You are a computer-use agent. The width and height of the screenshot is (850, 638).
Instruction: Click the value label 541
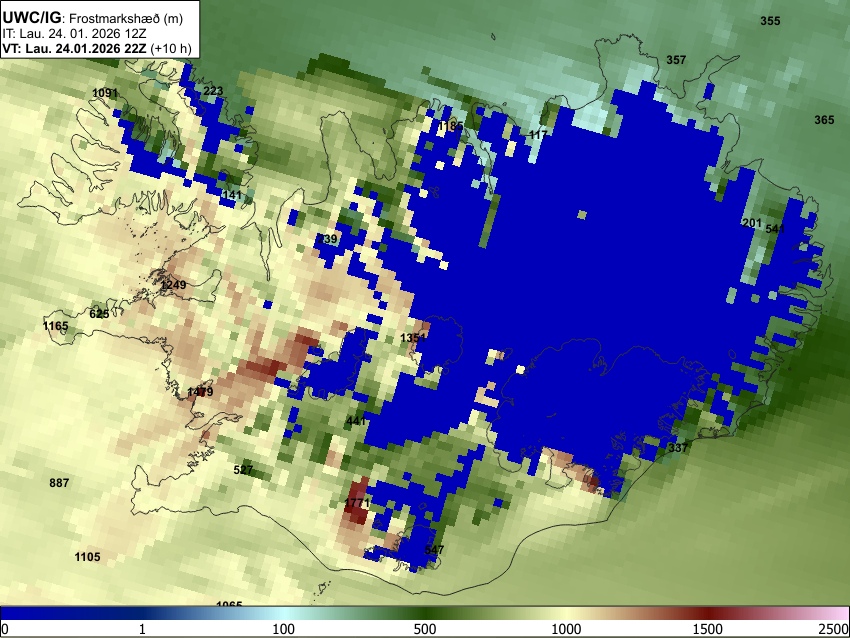pos(775,229)
